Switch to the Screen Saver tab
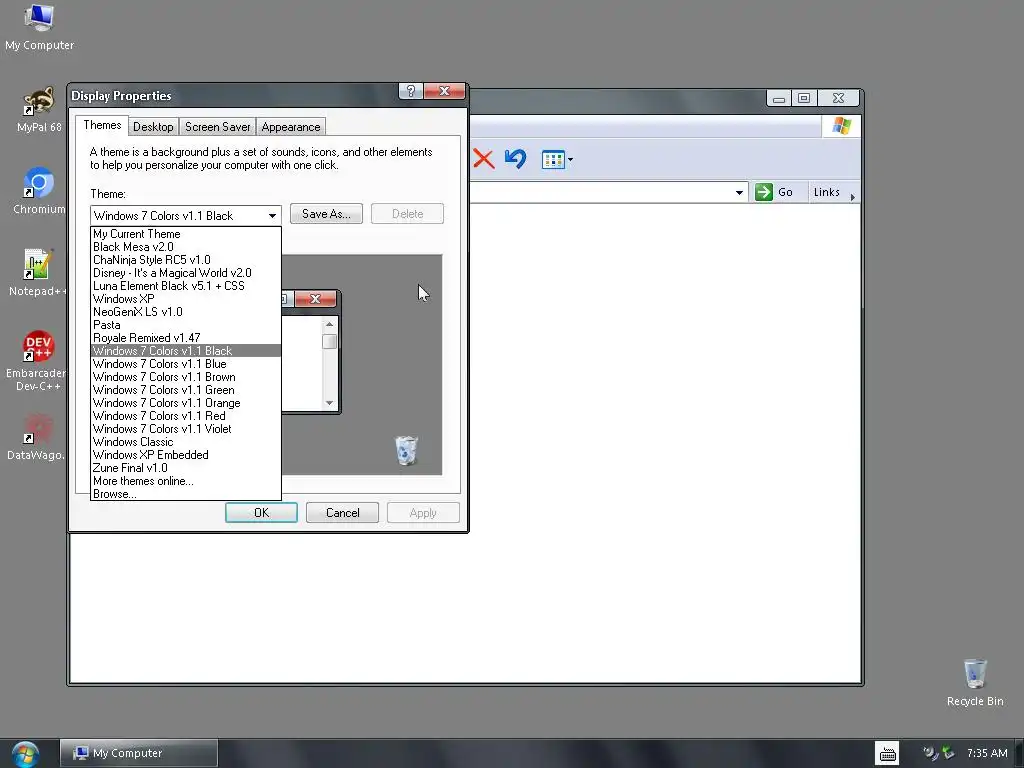The height and width of the screenshot is (768, 1024). (x=217, y=127)
